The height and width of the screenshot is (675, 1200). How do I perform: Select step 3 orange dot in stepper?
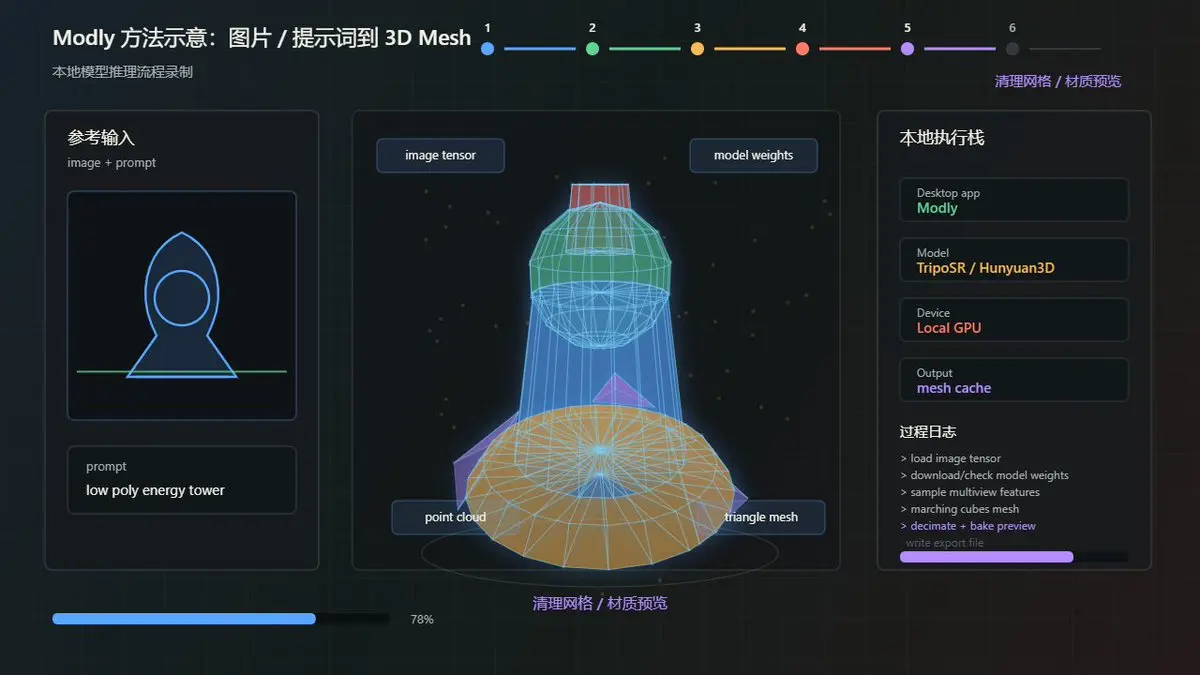coord(697,48)
